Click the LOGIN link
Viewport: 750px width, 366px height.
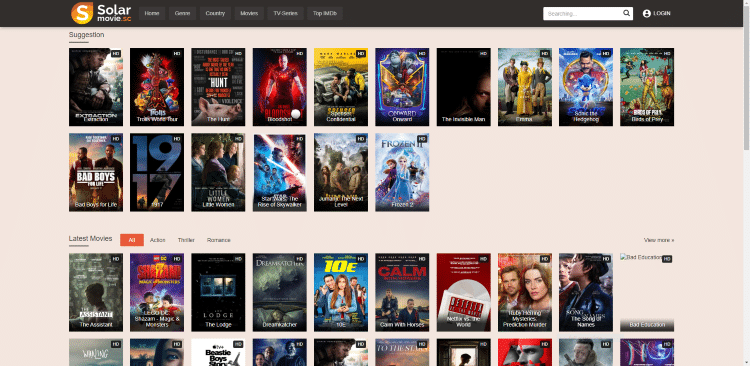pos(662,13)
